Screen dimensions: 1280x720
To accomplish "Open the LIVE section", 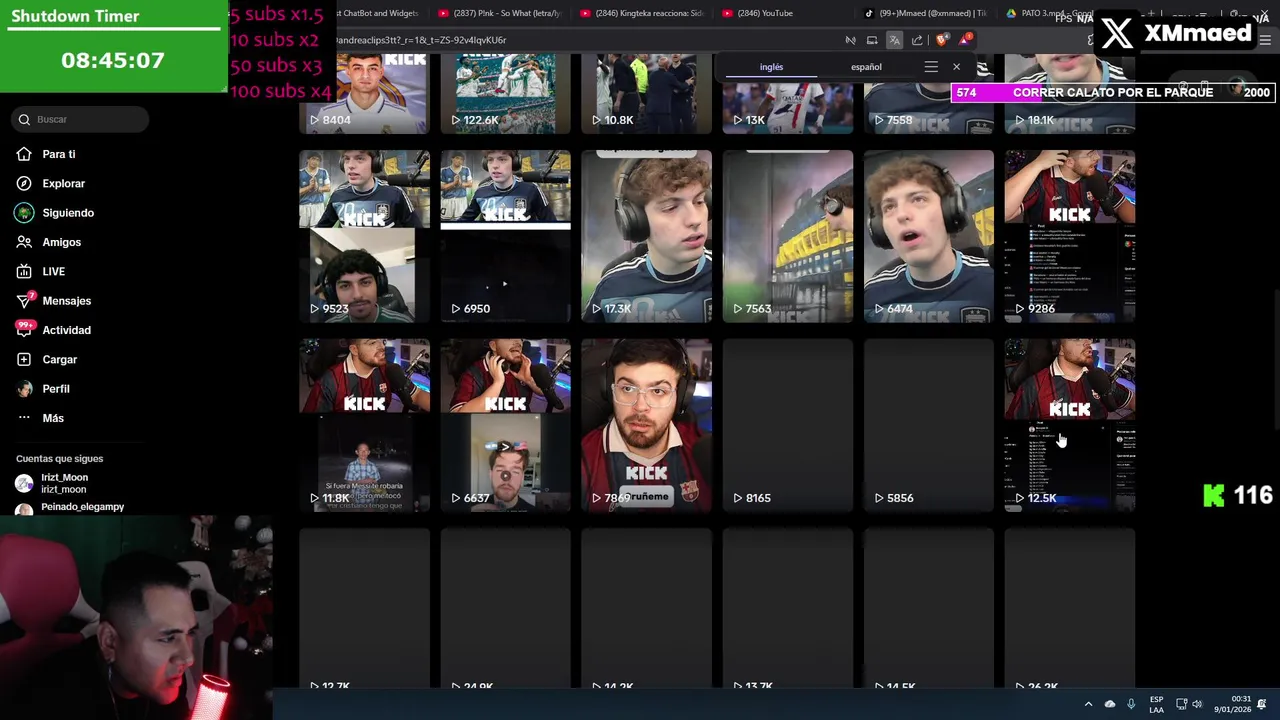I will point(53,271).
